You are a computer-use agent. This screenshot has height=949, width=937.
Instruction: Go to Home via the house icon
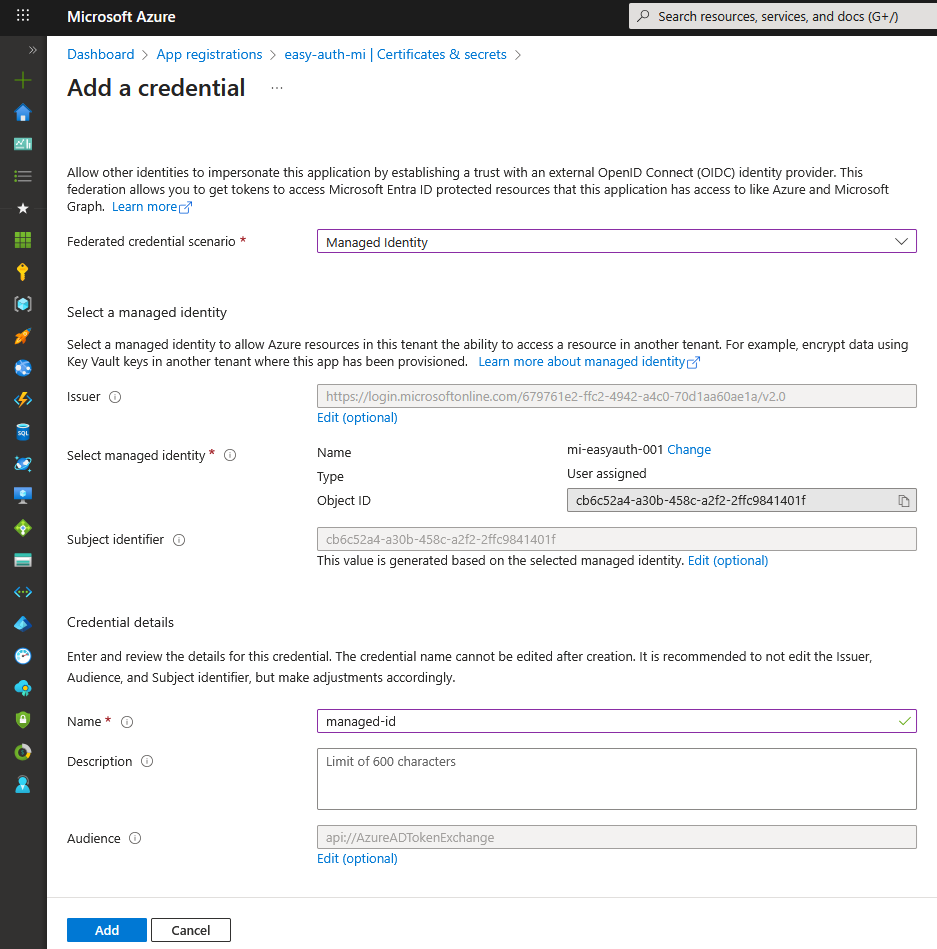tap(23, 113)
